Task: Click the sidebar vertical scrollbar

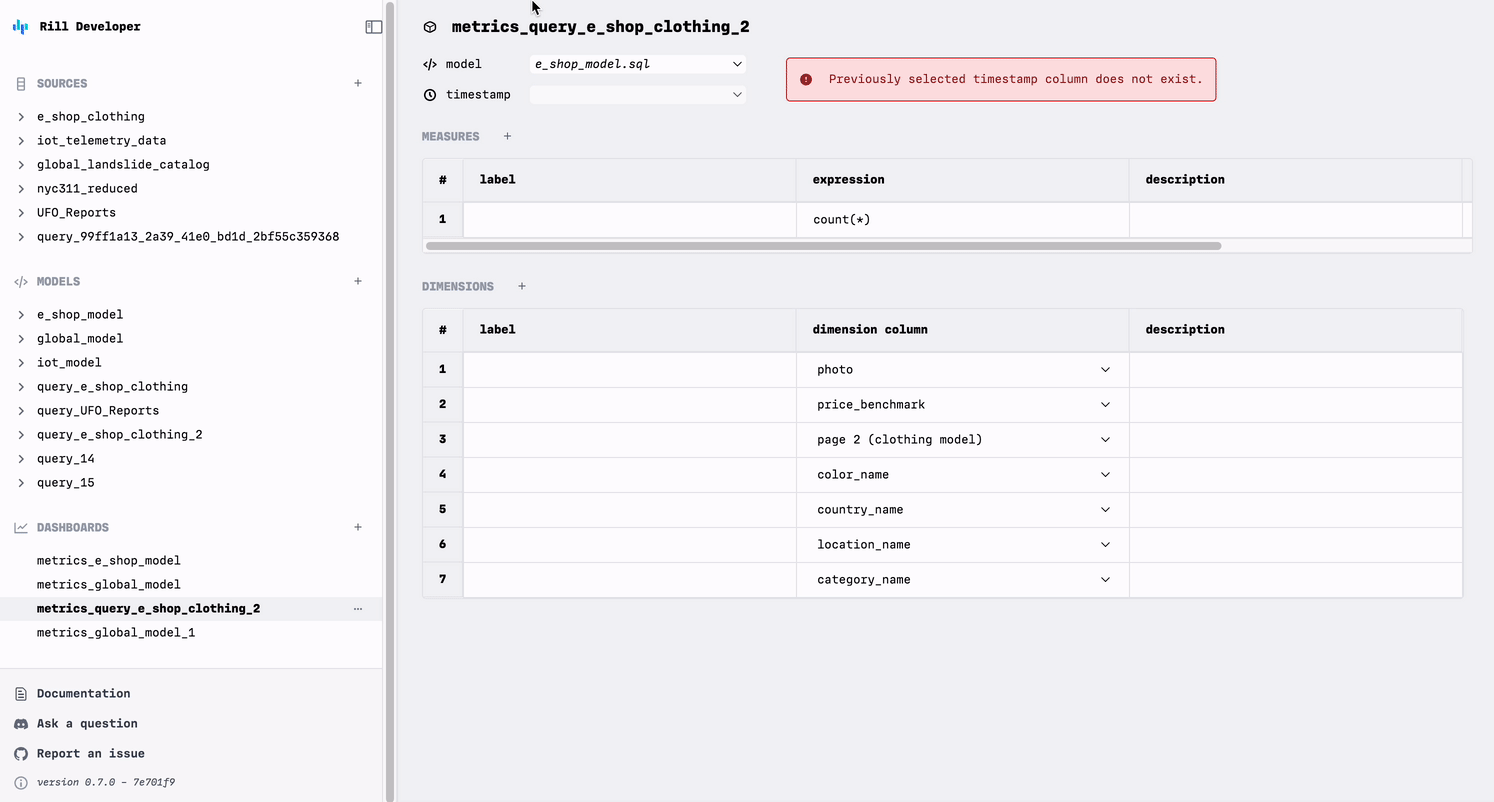Action: point(391,400)
